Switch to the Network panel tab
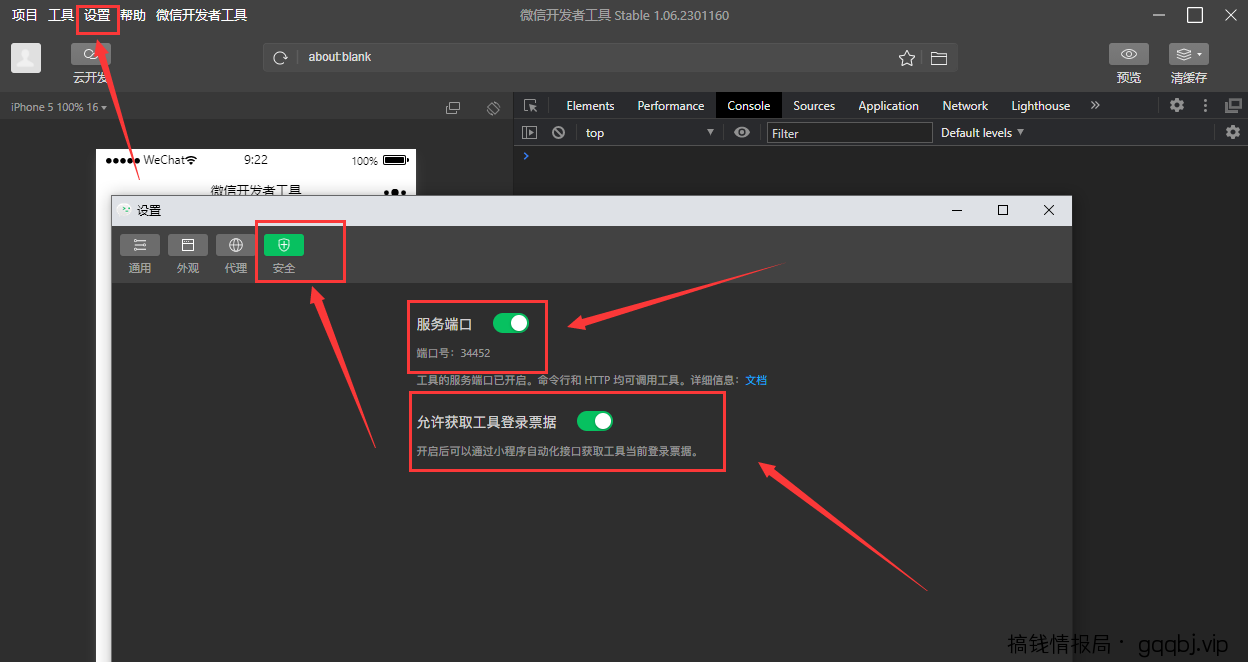The width and height of the screenshot is (1248, 662). click(x=964, y=105)
